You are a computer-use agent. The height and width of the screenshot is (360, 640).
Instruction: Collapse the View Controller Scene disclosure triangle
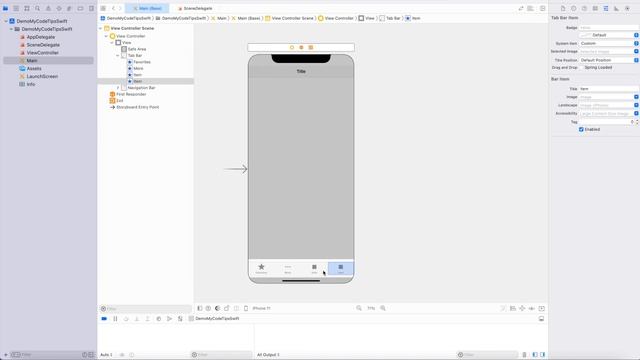click(100, 29)
